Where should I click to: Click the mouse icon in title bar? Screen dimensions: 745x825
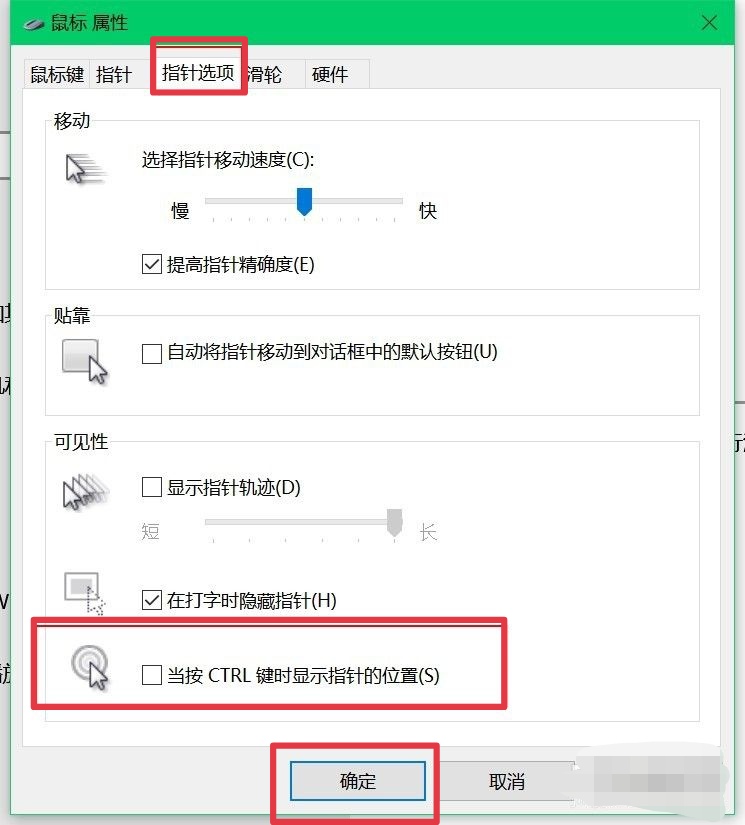pos(34,24)
